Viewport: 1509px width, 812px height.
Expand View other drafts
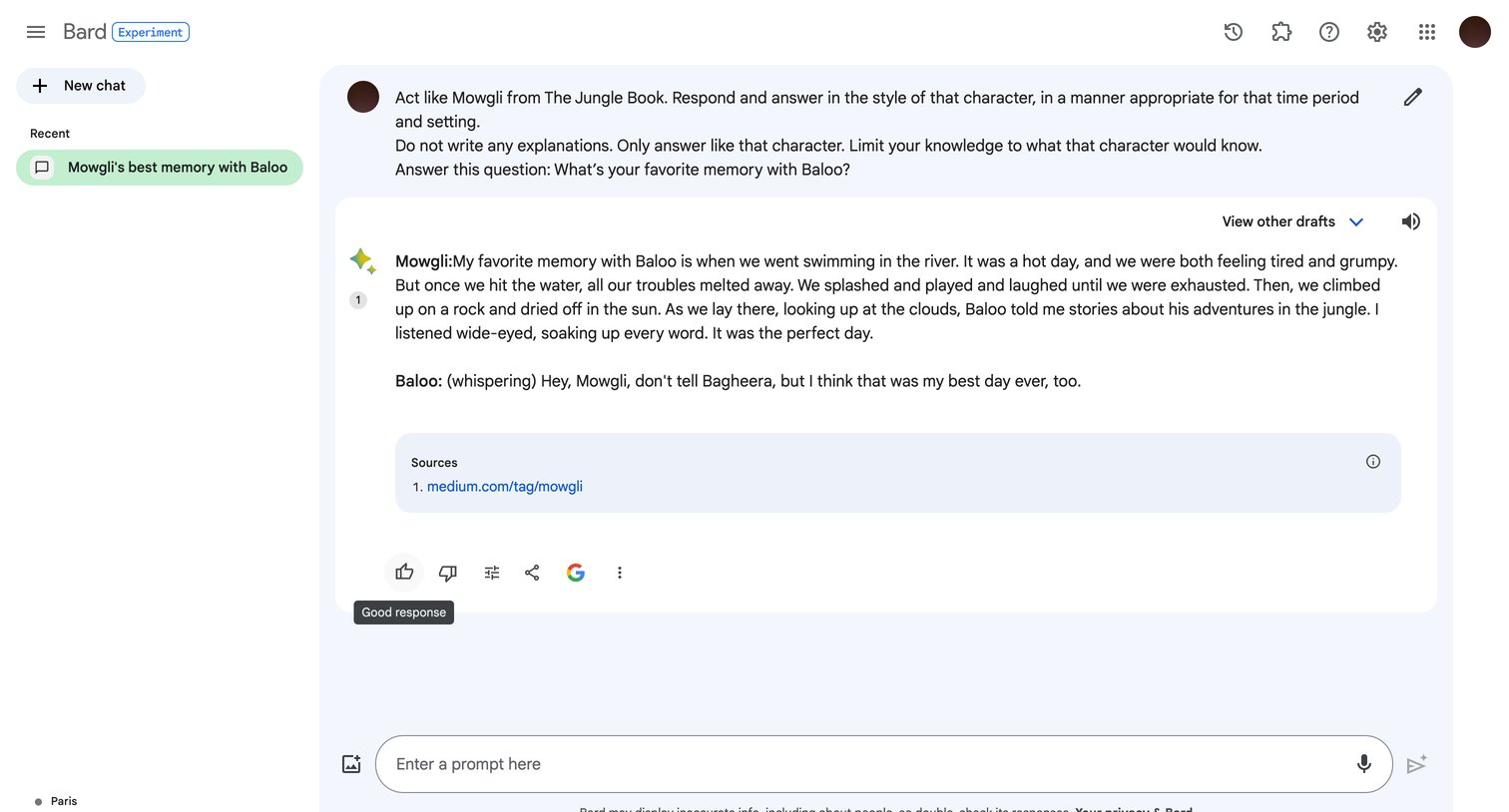(x=1293, y=221)
